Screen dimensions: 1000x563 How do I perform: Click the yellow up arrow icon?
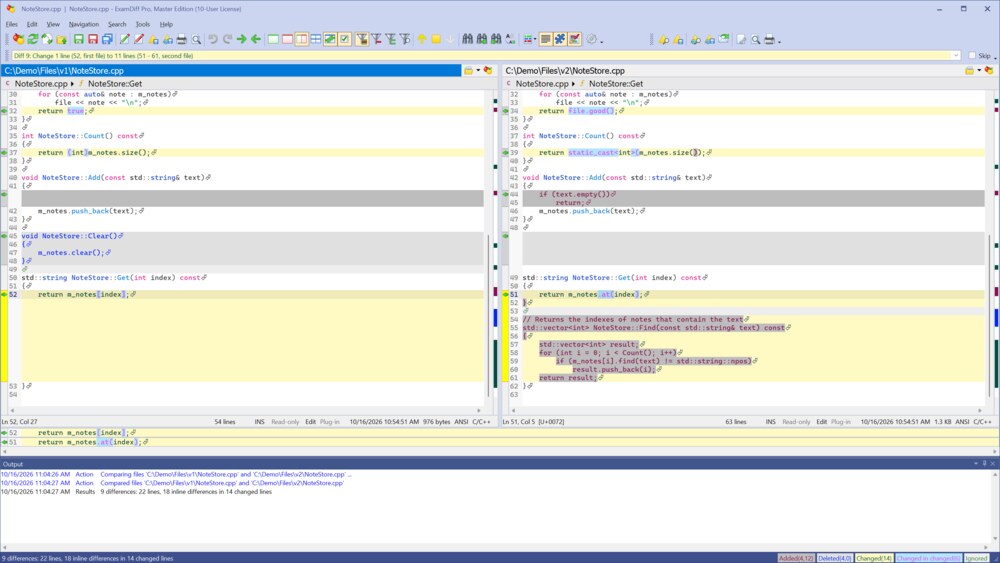coord(422,40)
